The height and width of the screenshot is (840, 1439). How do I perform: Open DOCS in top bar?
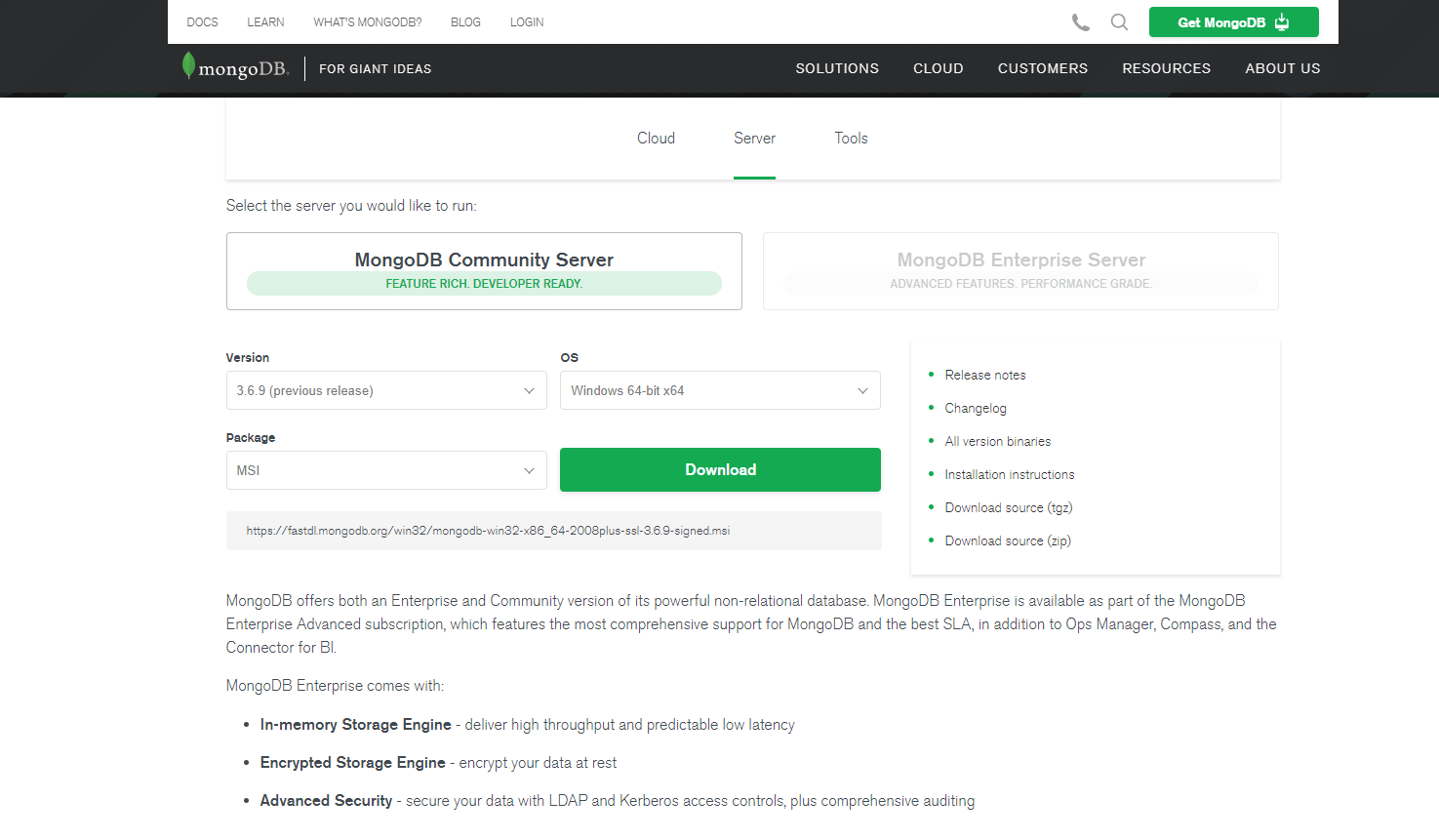pyautogui.click(x=202, y=22)
